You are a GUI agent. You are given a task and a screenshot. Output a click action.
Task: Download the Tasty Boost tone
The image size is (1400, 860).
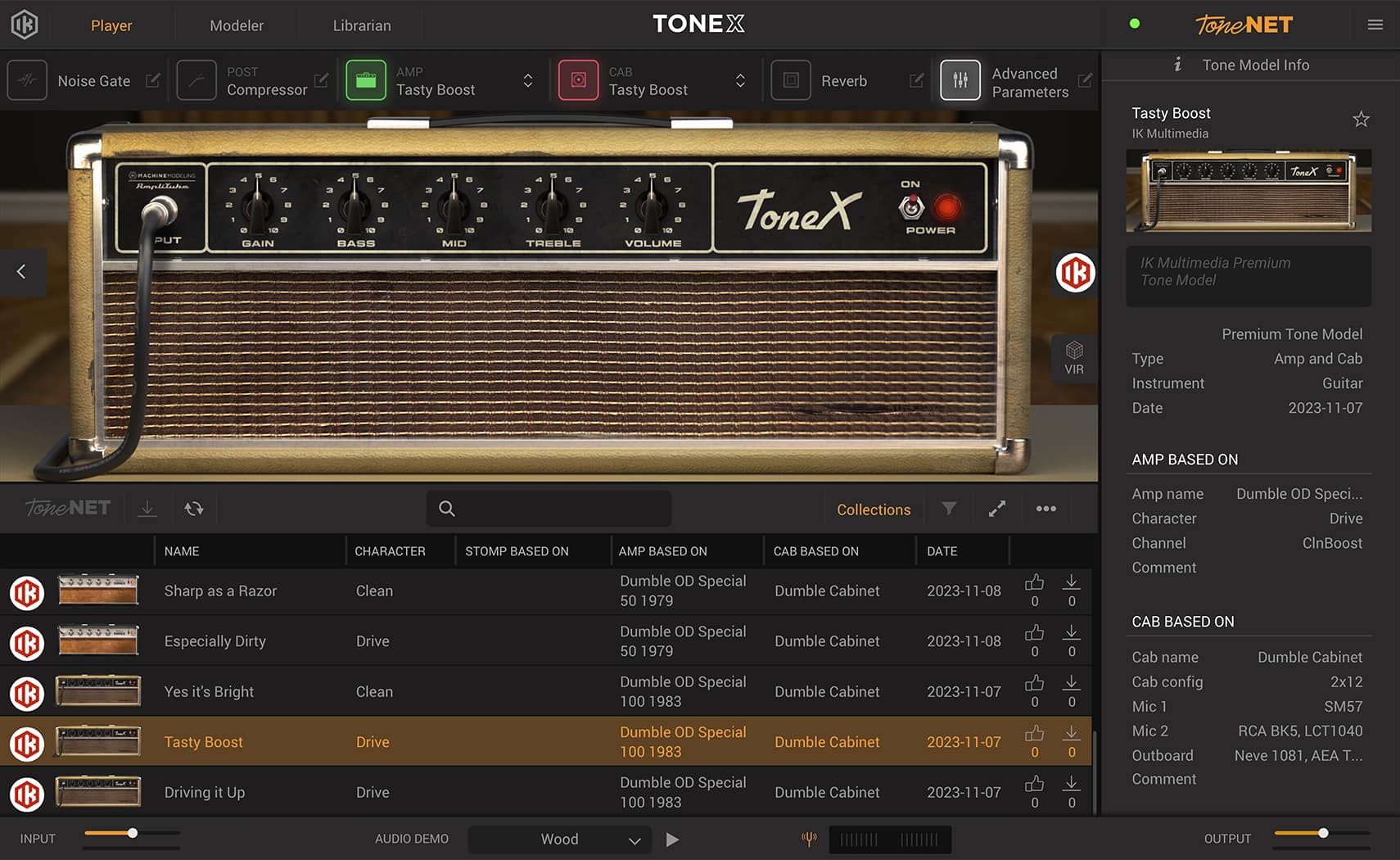(1072, 734)
